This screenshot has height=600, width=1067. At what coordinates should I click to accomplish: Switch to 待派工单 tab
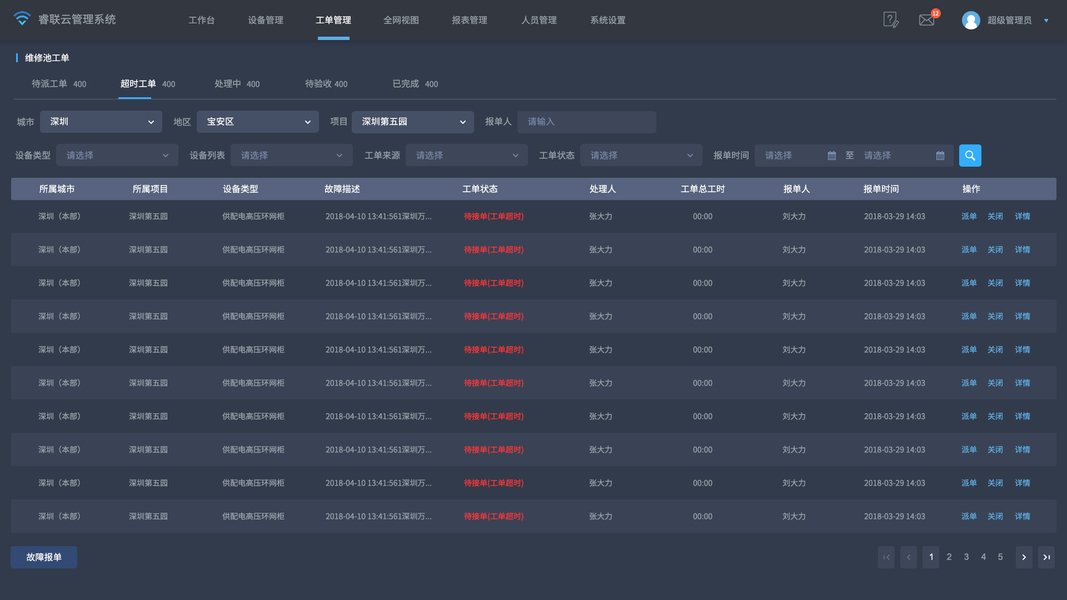[59, 84]
